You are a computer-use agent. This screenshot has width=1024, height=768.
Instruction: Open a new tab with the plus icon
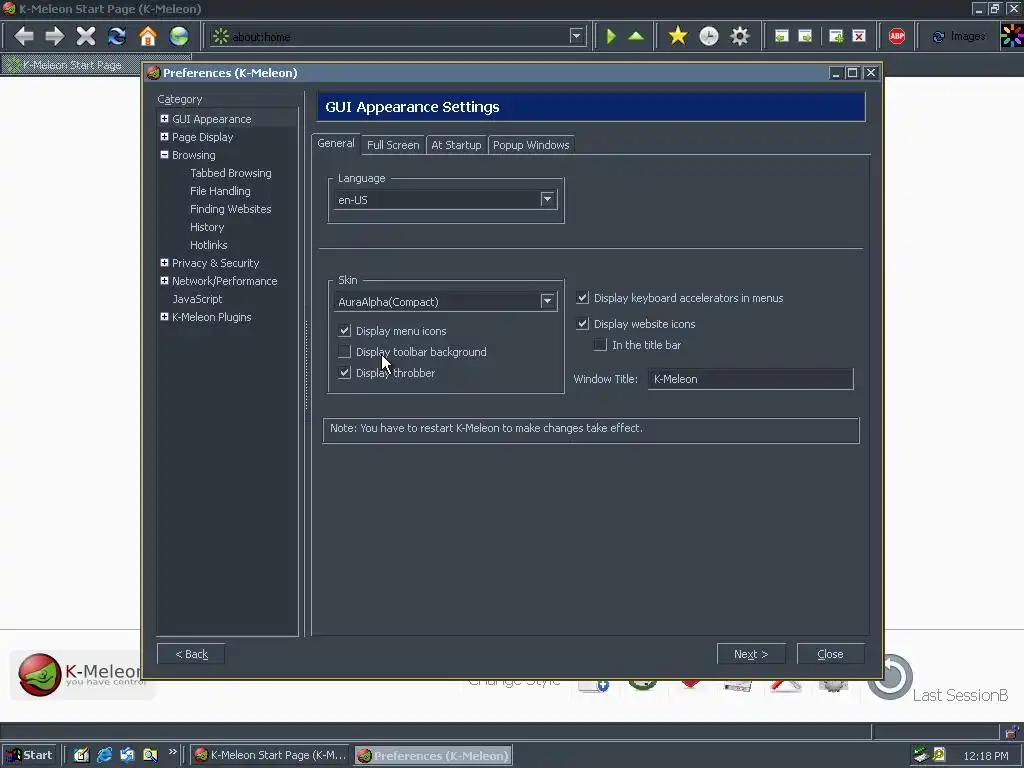point(836,36)
